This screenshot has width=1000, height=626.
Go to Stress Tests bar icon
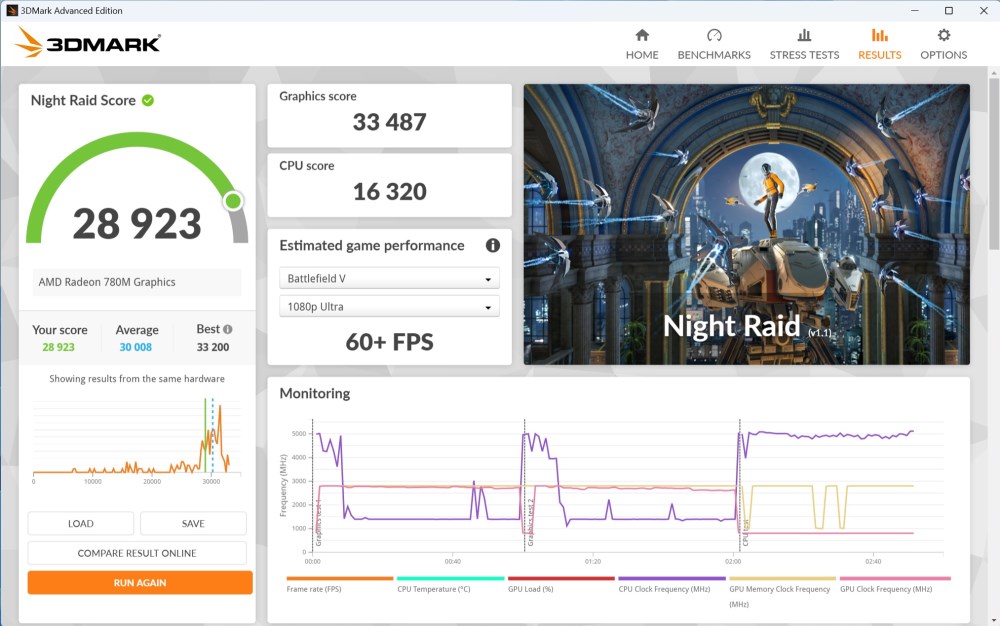click(804, 36)
